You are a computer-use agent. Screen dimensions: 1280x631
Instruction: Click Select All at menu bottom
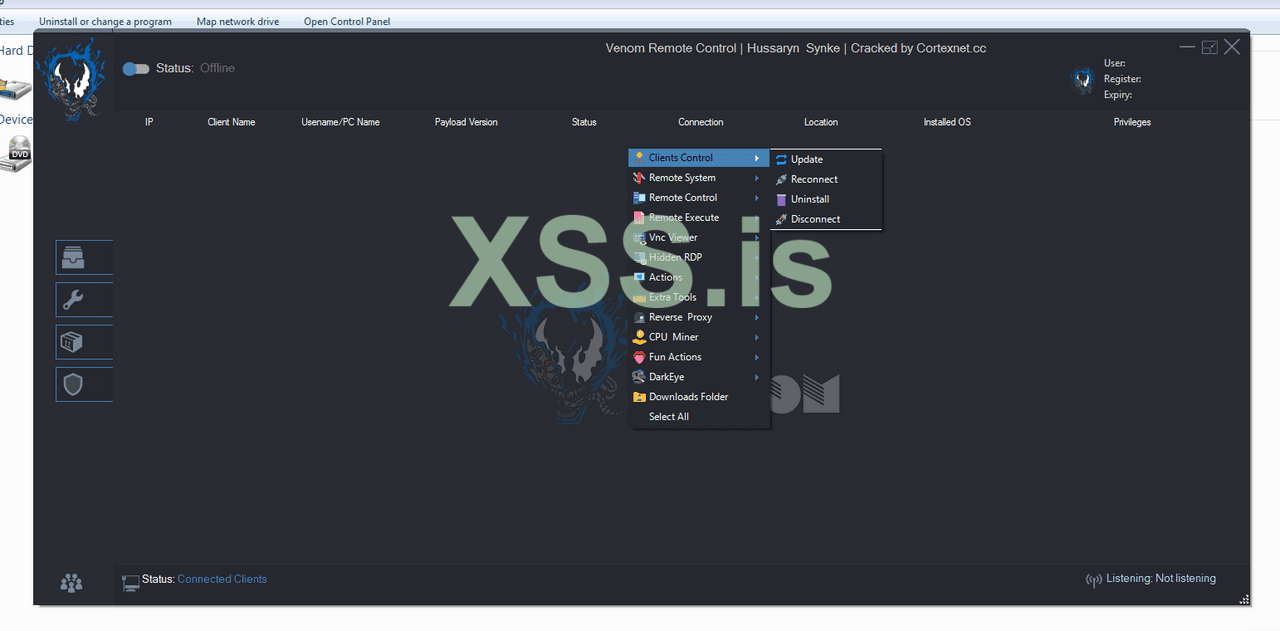[x=667, y=416]
